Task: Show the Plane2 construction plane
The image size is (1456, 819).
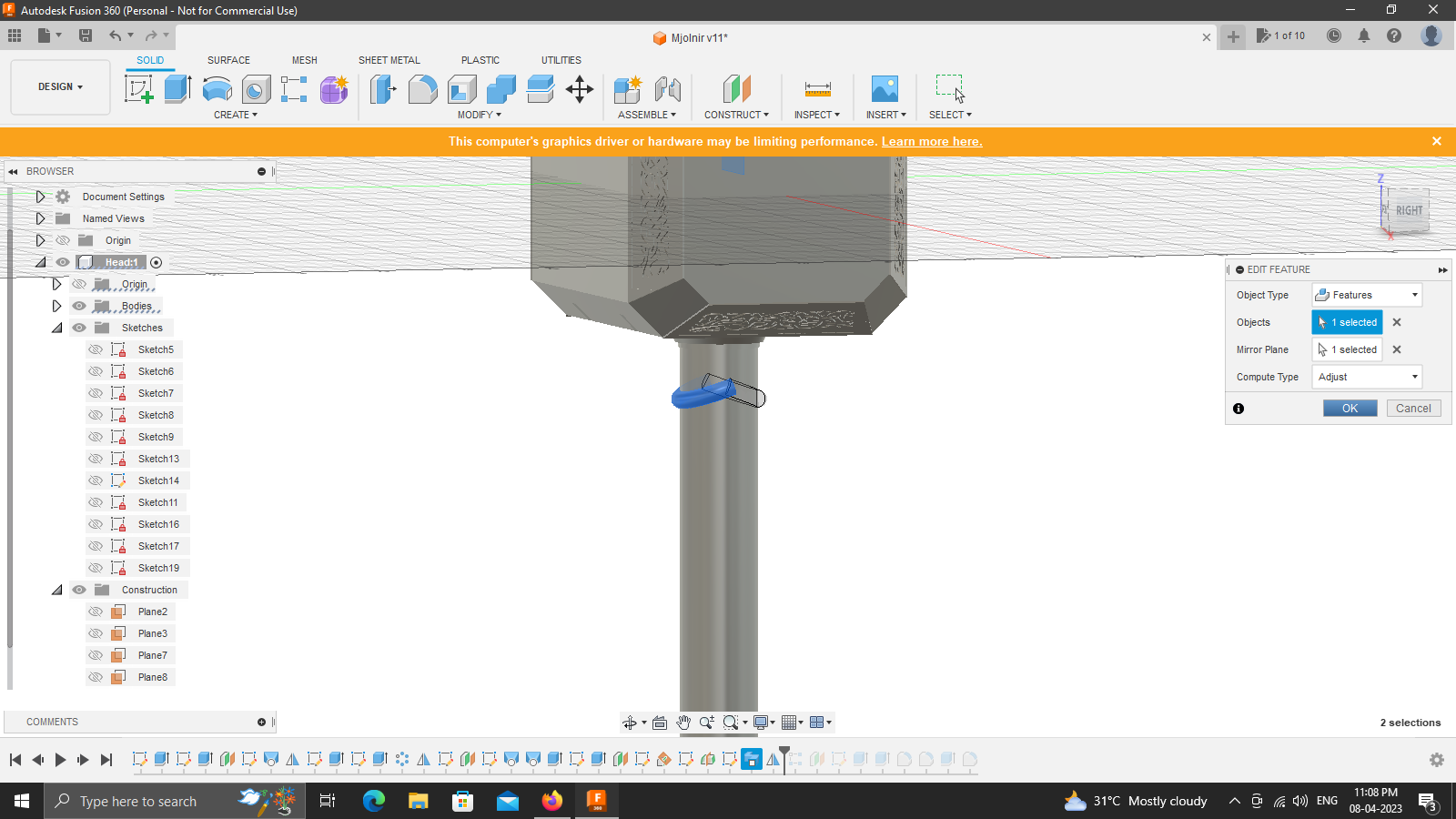Action: [x=96, y=612]
